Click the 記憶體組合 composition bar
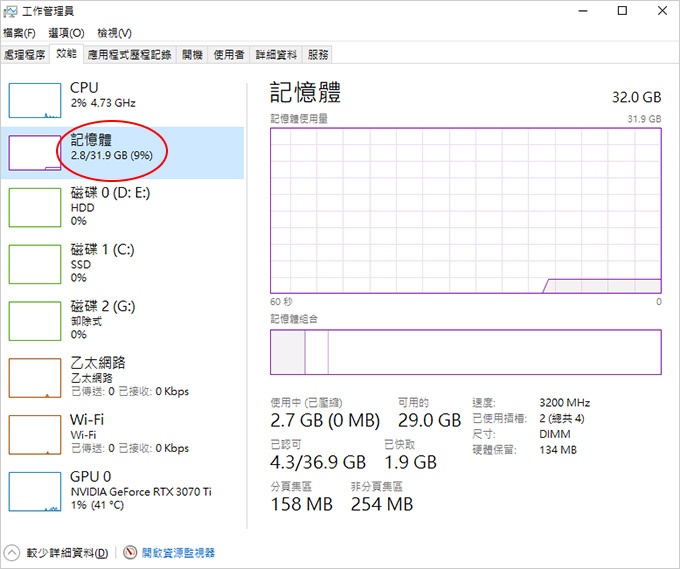This screenshot has height=569, width=680. pos(466,352)
